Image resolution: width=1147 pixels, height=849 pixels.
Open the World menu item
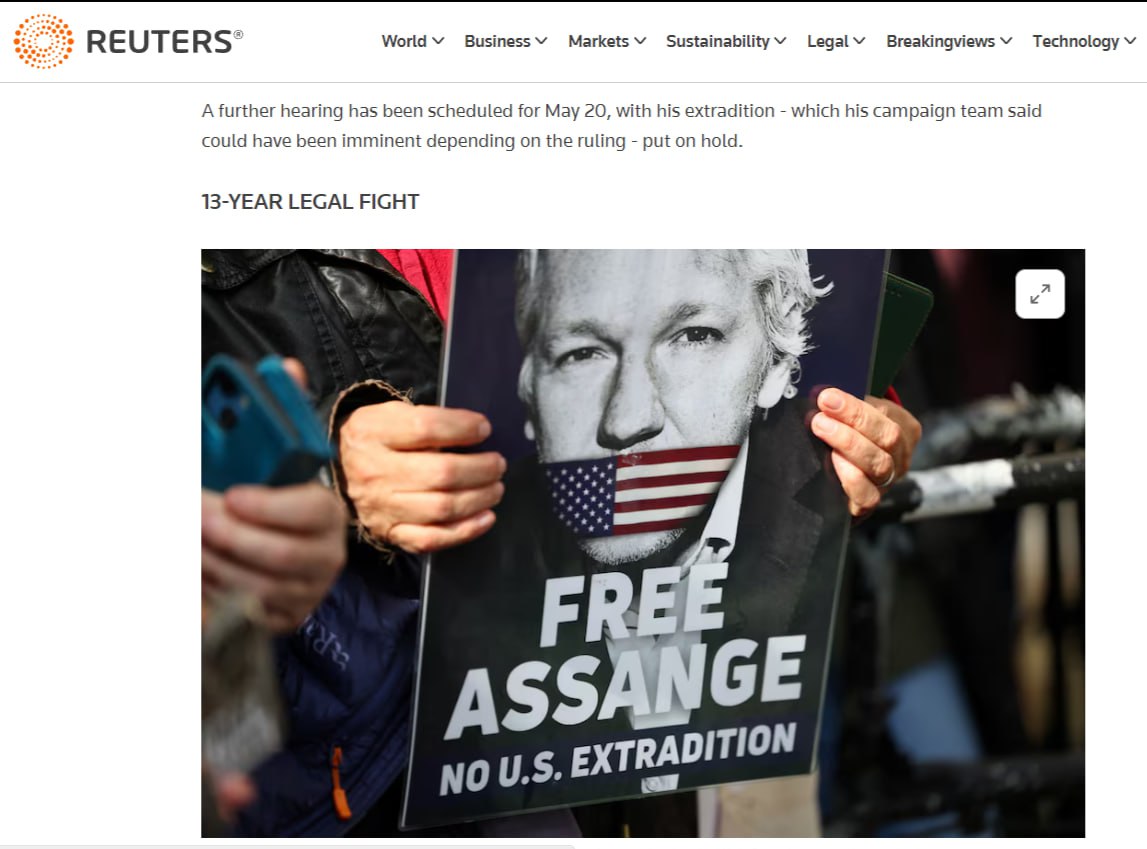[404, 41]
